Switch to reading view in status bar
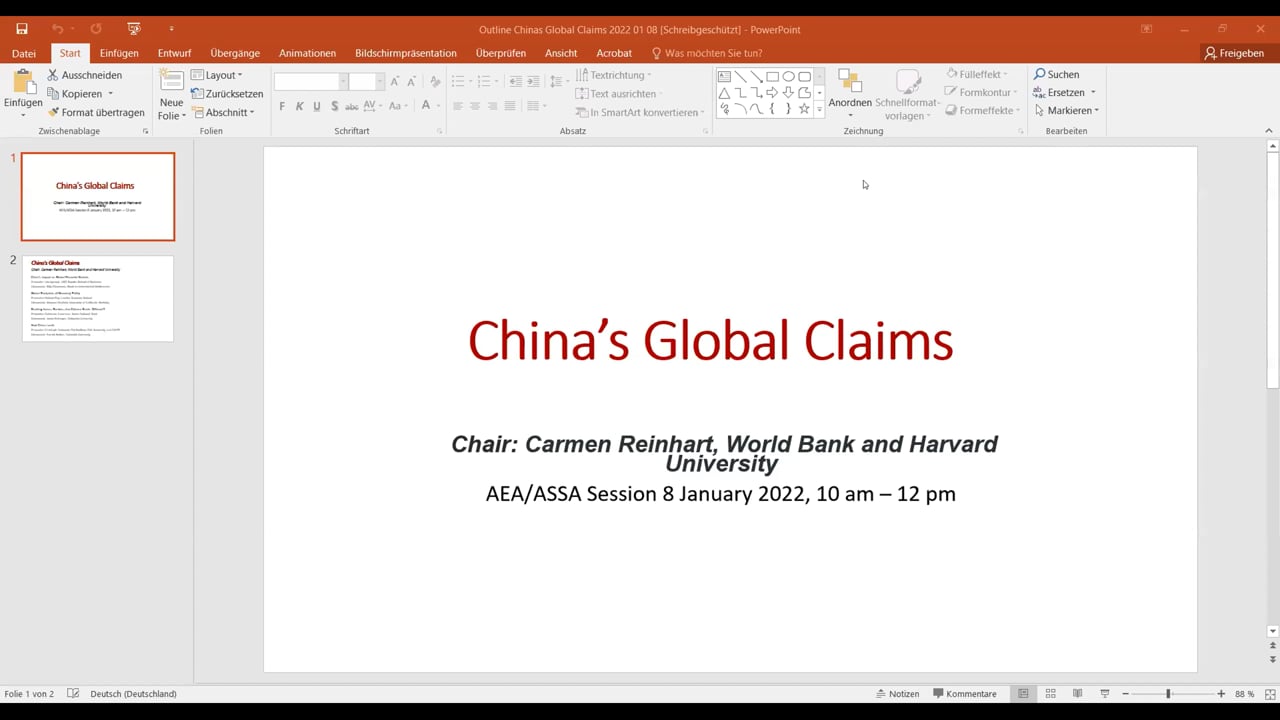Image resolution: width=1280 pixels, height=720 pixels. tap(1077, 694)
